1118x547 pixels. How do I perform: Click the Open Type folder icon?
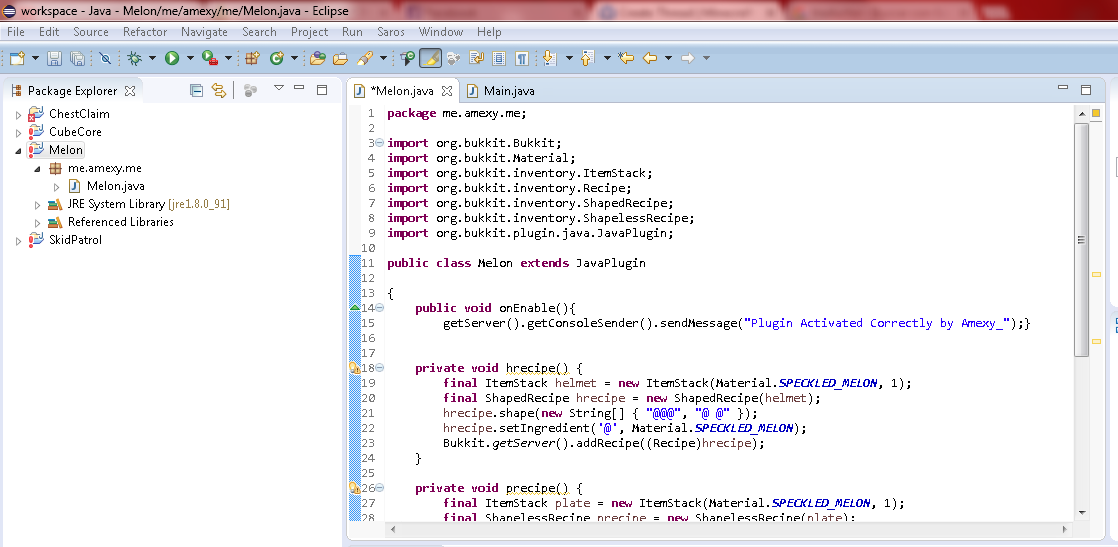pos(318,59)
